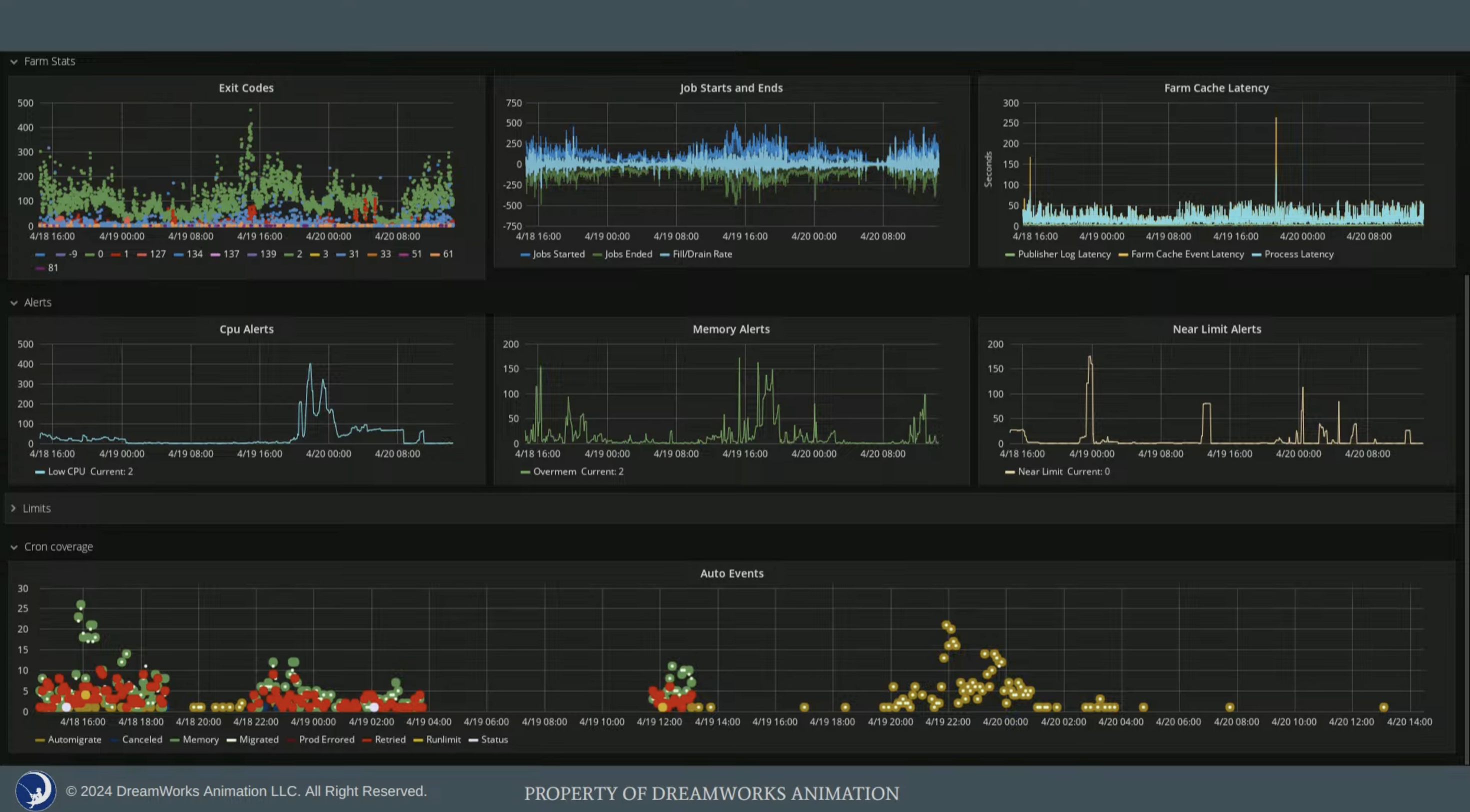The image size is (1470, 812).
Task: Click the Status legend entry
Action: (493, 739)
